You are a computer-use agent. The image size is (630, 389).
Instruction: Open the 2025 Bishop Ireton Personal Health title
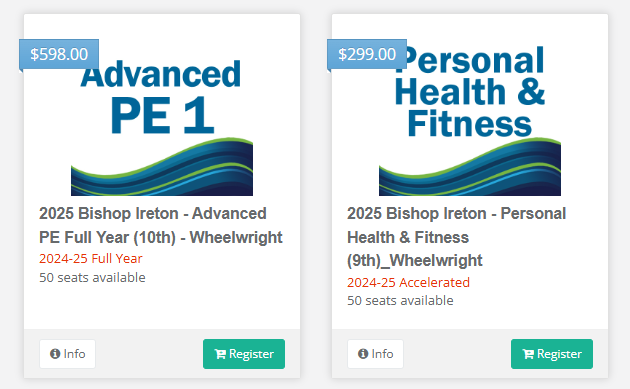click(456, 237)
